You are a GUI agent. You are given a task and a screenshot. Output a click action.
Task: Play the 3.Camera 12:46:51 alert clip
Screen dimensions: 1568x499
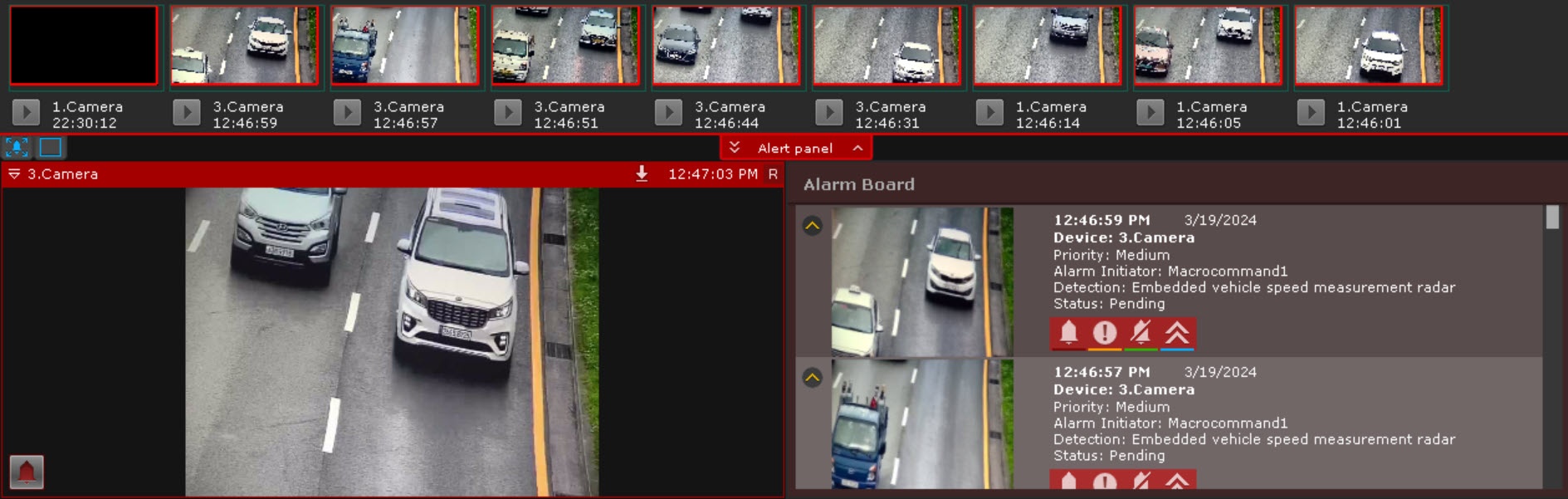coord(508,111)
